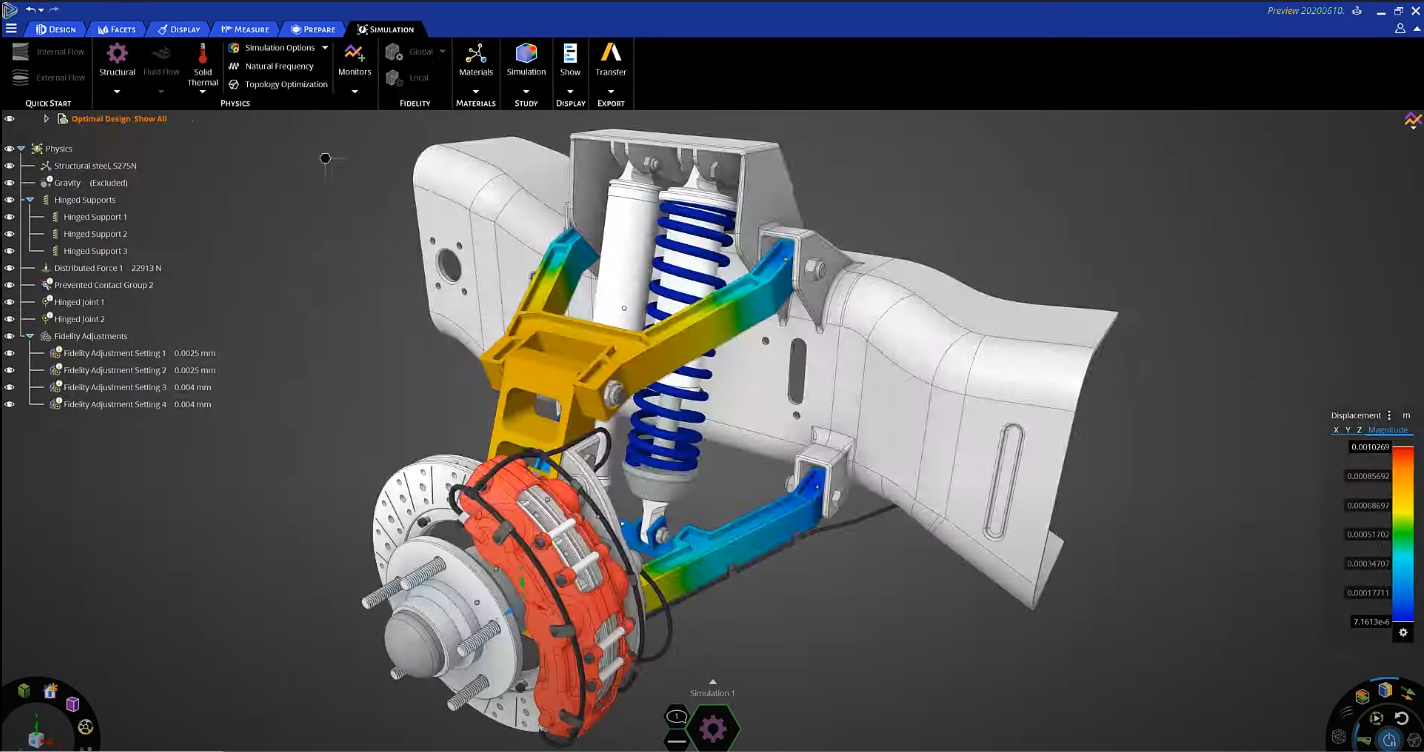Open the Monitors dropdown arrow

tap(354, 92)
